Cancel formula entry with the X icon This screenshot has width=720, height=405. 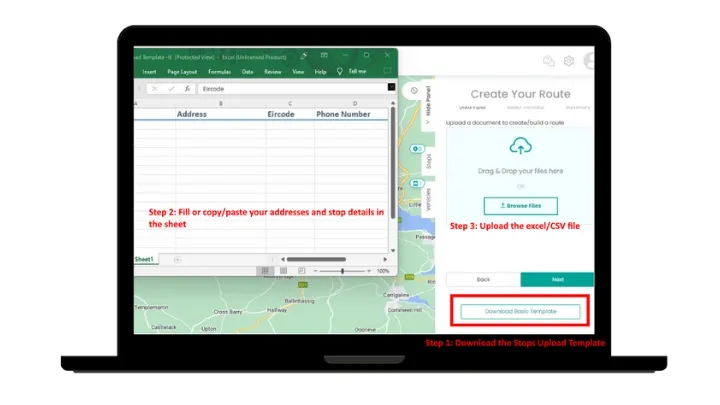[x=155, y=89]
